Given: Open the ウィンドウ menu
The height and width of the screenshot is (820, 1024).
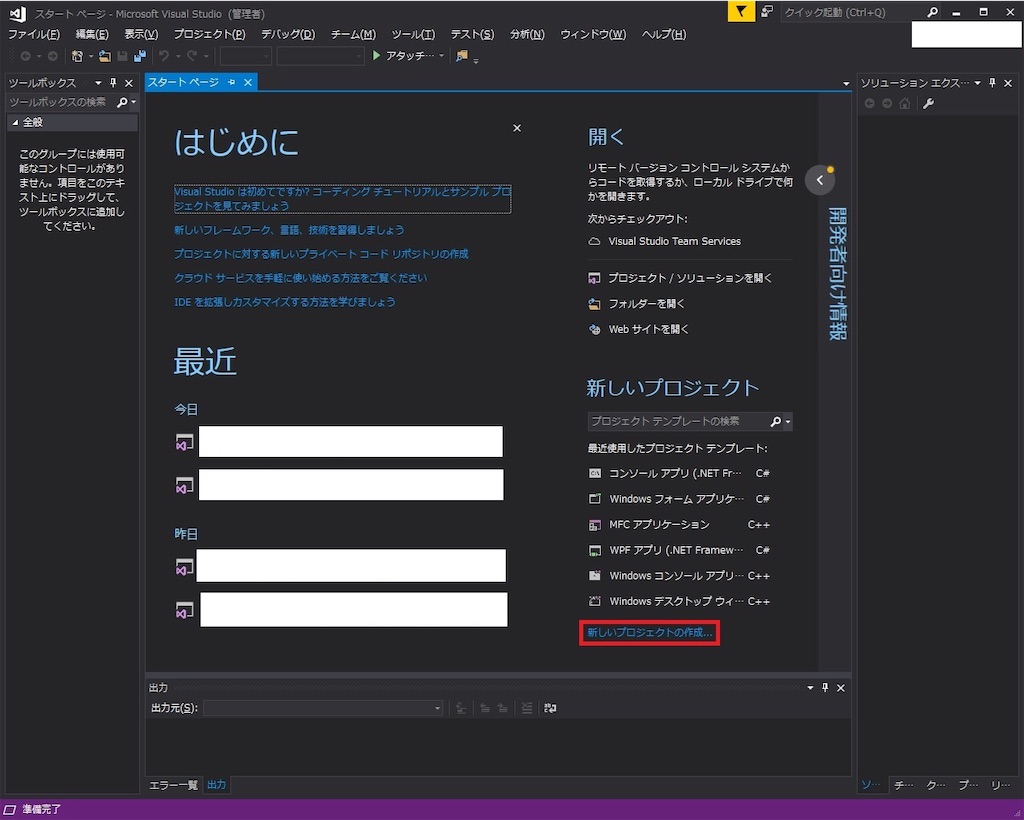Looking at the screenshot, I should [593, 35].
